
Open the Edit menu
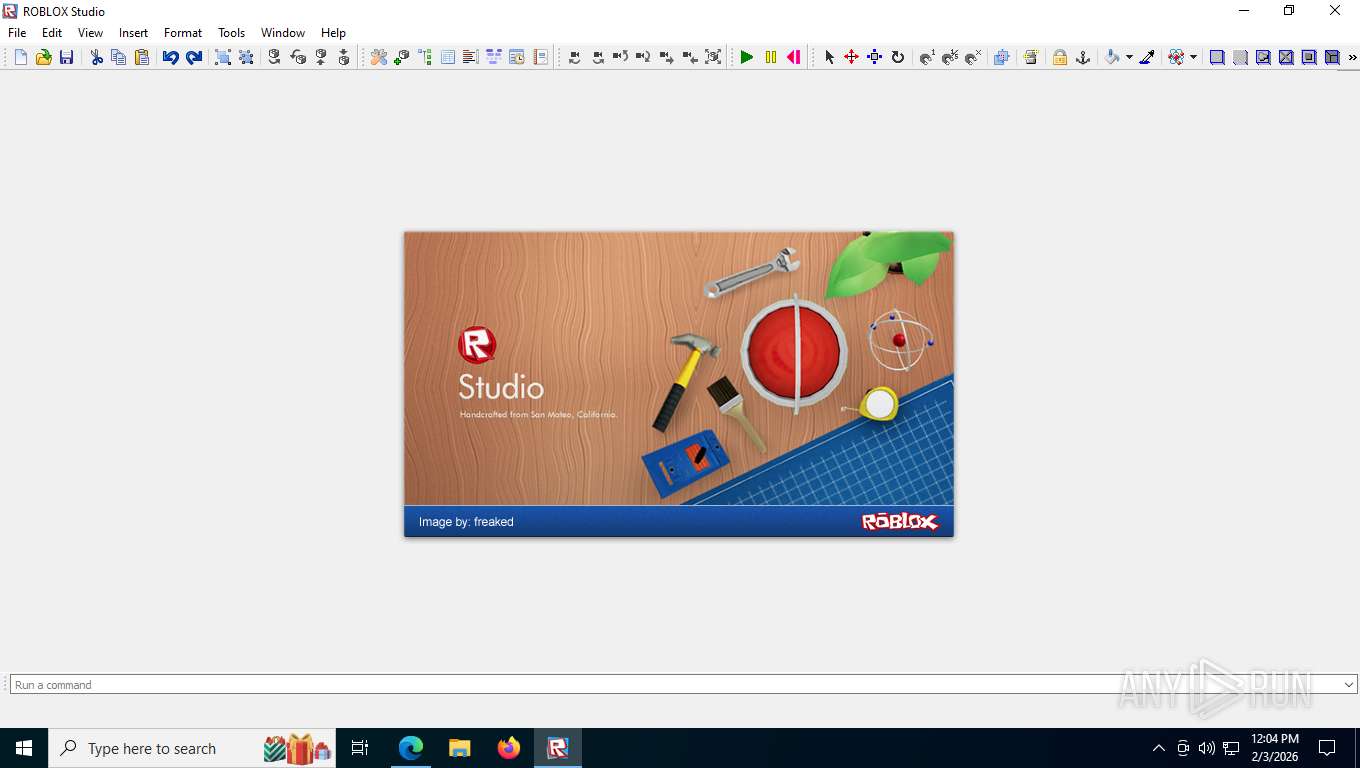coord(52,33)
